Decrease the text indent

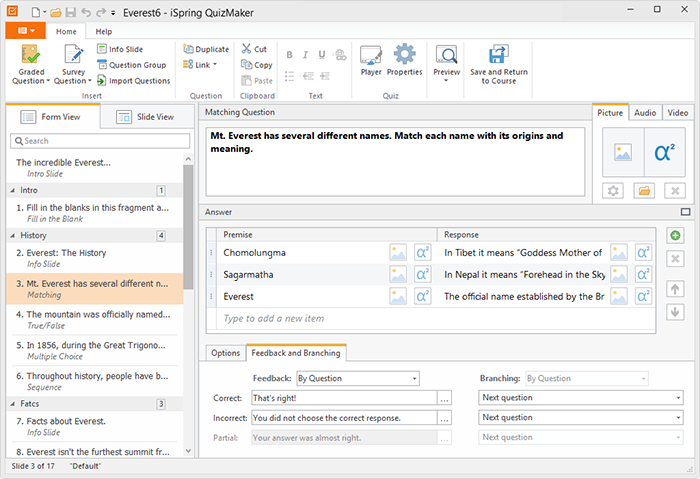point(307,76)
